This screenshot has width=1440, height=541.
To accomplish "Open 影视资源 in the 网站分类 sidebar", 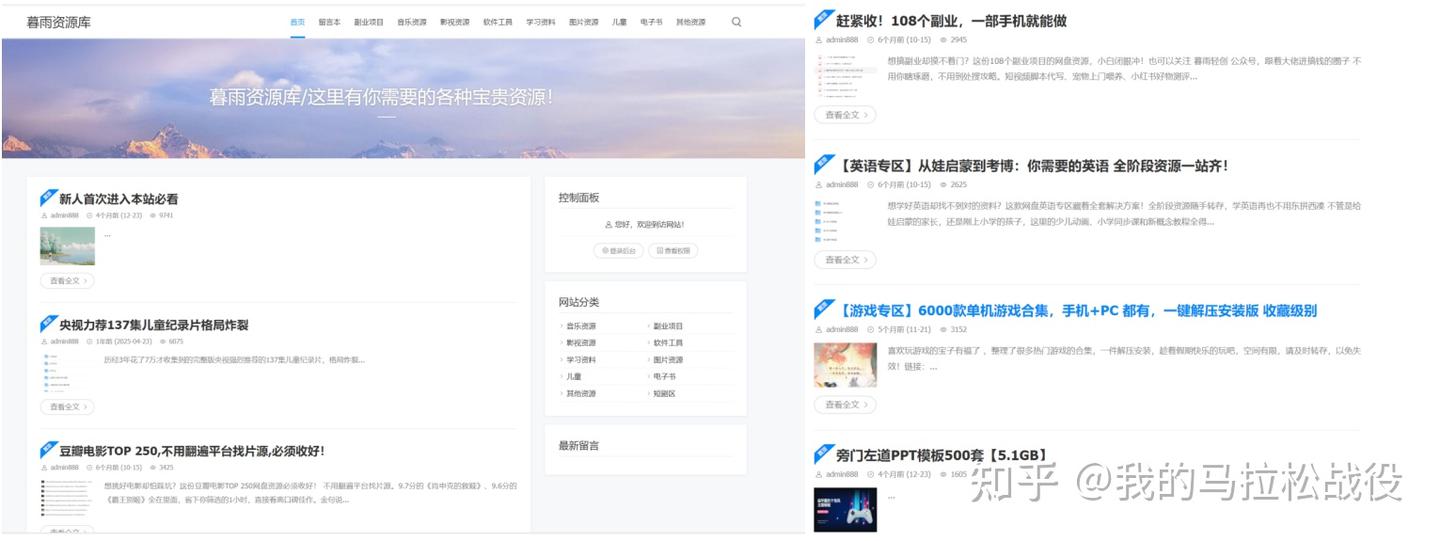I will coord(581,343).
